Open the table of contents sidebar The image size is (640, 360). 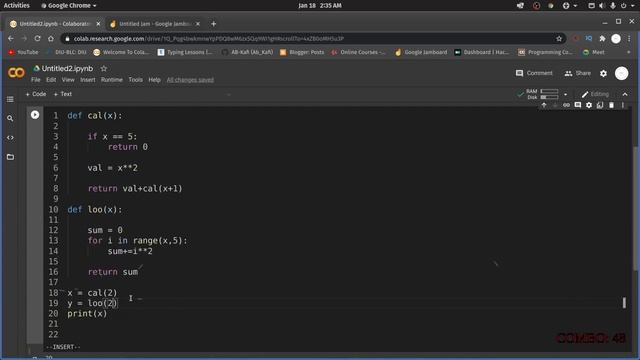pos(10,99)
